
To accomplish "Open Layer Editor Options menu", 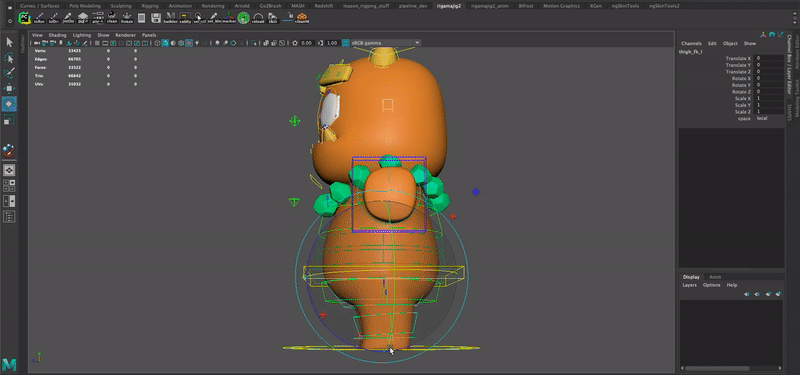I will click(711, 285).
